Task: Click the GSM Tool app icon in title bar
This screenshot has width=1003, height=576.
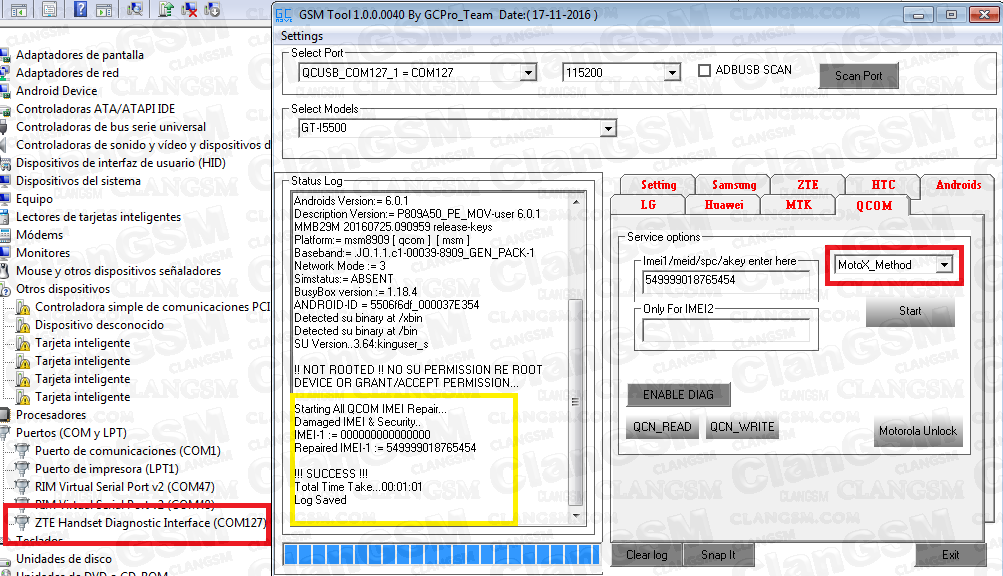Action: (x=283, y=15)
